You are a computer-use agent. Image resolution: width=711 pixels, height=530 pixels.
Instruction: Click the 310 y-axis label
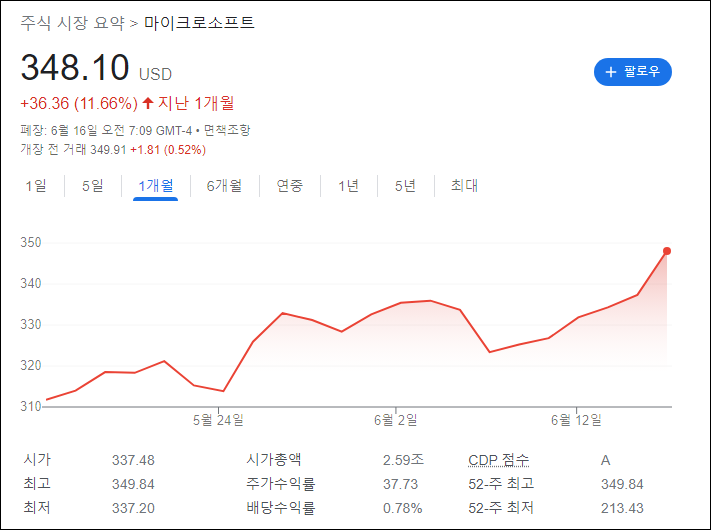(x=30, y=406)
